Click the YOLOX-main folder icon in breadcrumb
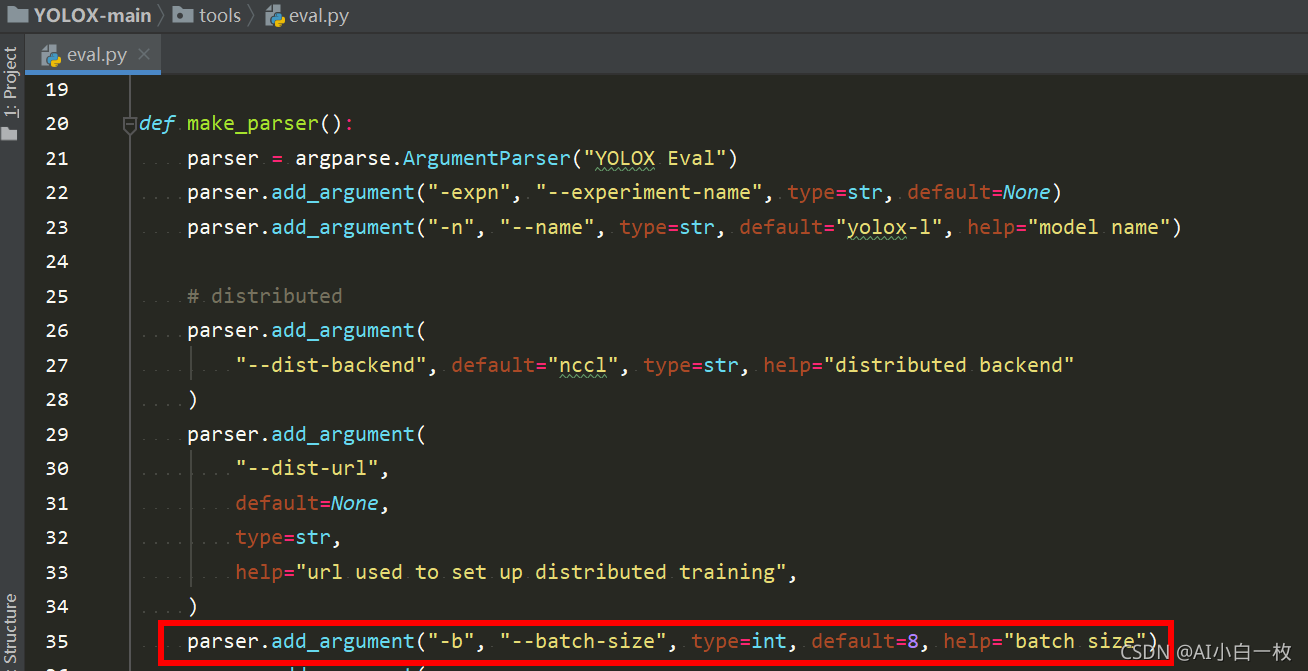Image resolution: width=1308 pixels, height=671 pixels. point(17,15)
